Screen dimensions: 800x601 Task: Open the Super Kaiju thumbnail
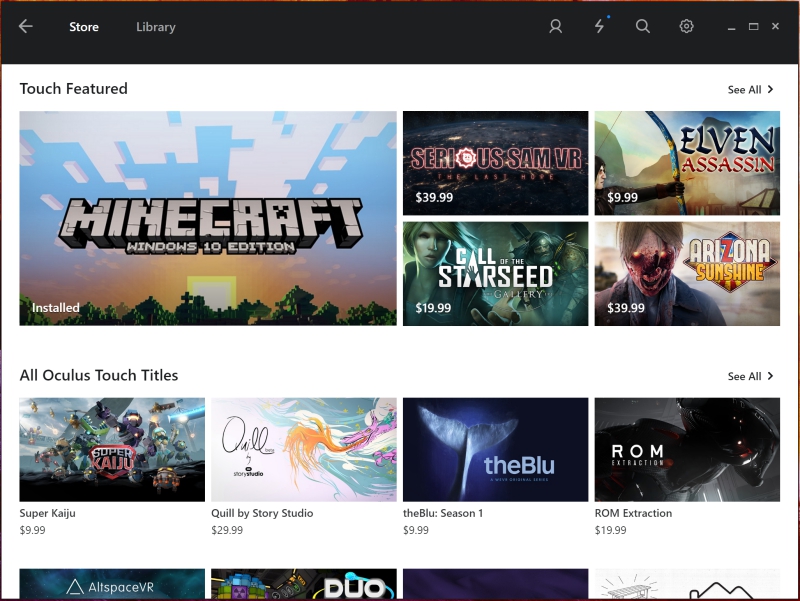coord(112,449)
